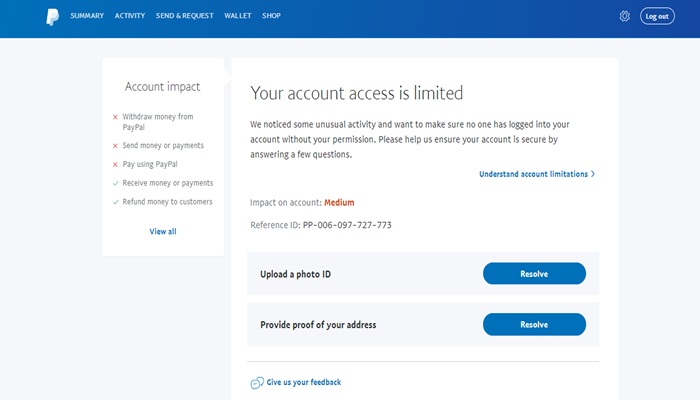Select Send & Request in navigation

pos(185,16)
